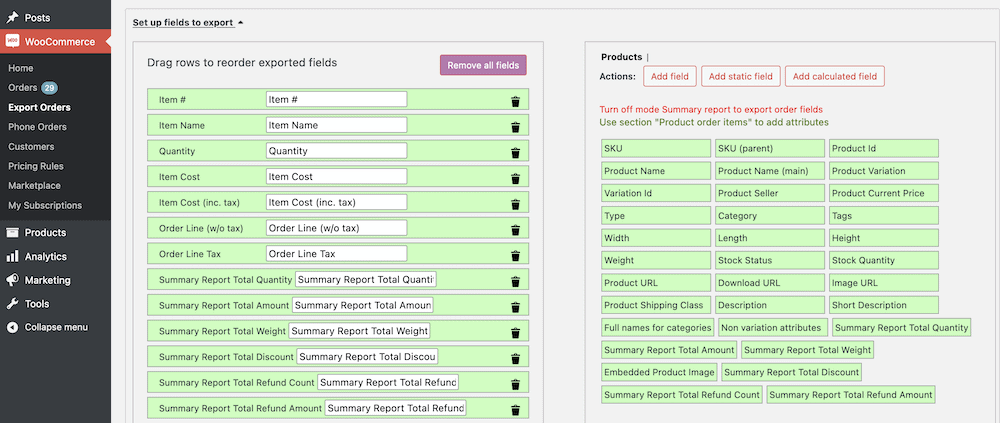Open the Products menu in sidebar
Image resolution: width=1000 pixels, height=423 pixels.
[45, 233]
